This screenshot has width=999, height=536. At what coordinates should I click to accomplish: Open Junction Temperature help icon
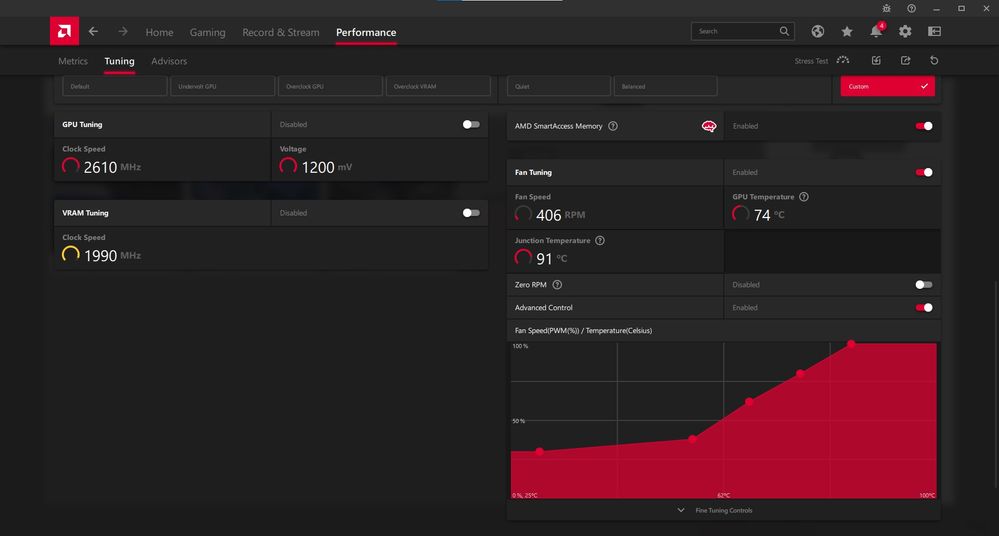600,240
